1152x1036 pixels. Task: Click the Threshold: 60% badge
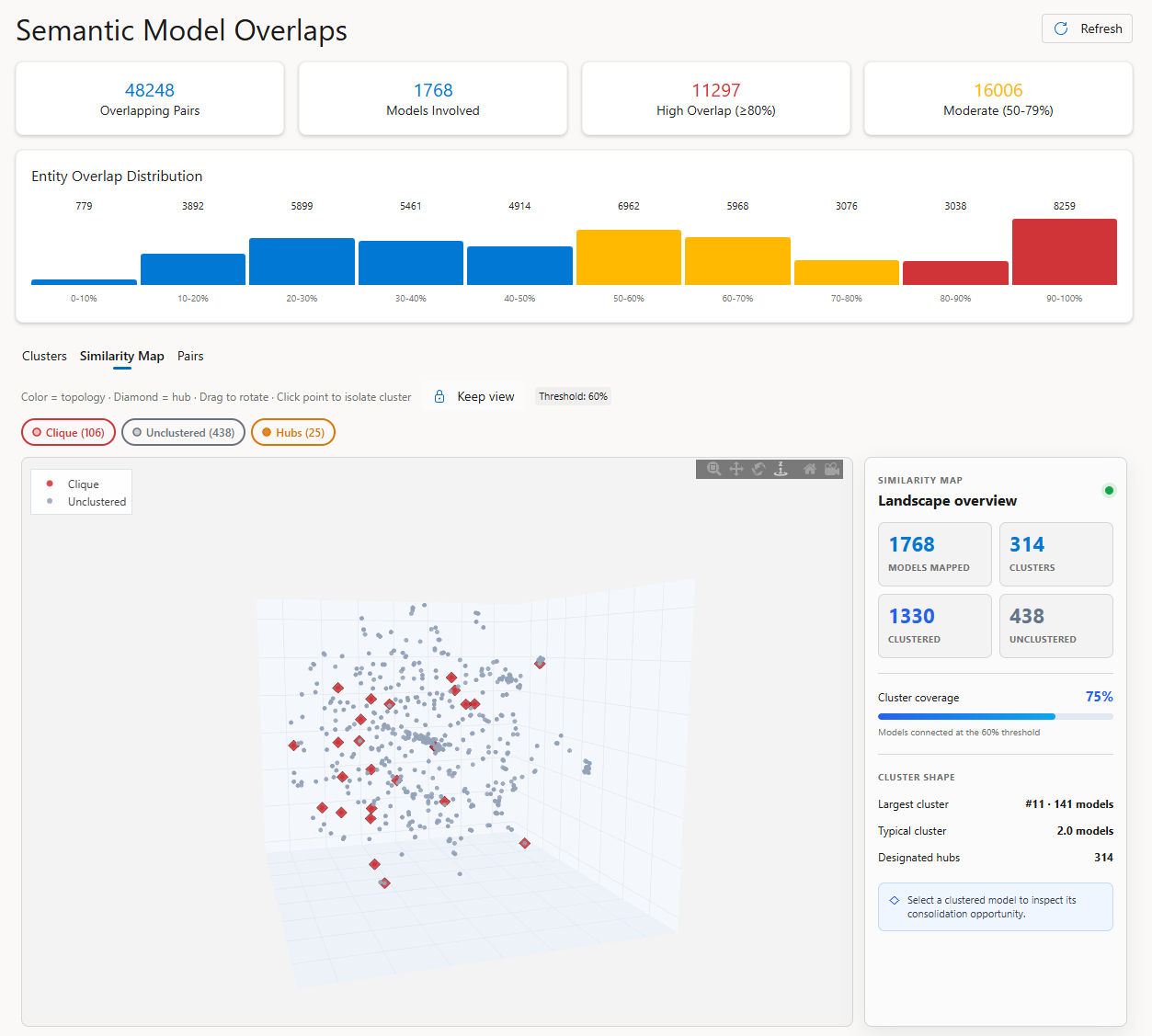click(573, 396)
